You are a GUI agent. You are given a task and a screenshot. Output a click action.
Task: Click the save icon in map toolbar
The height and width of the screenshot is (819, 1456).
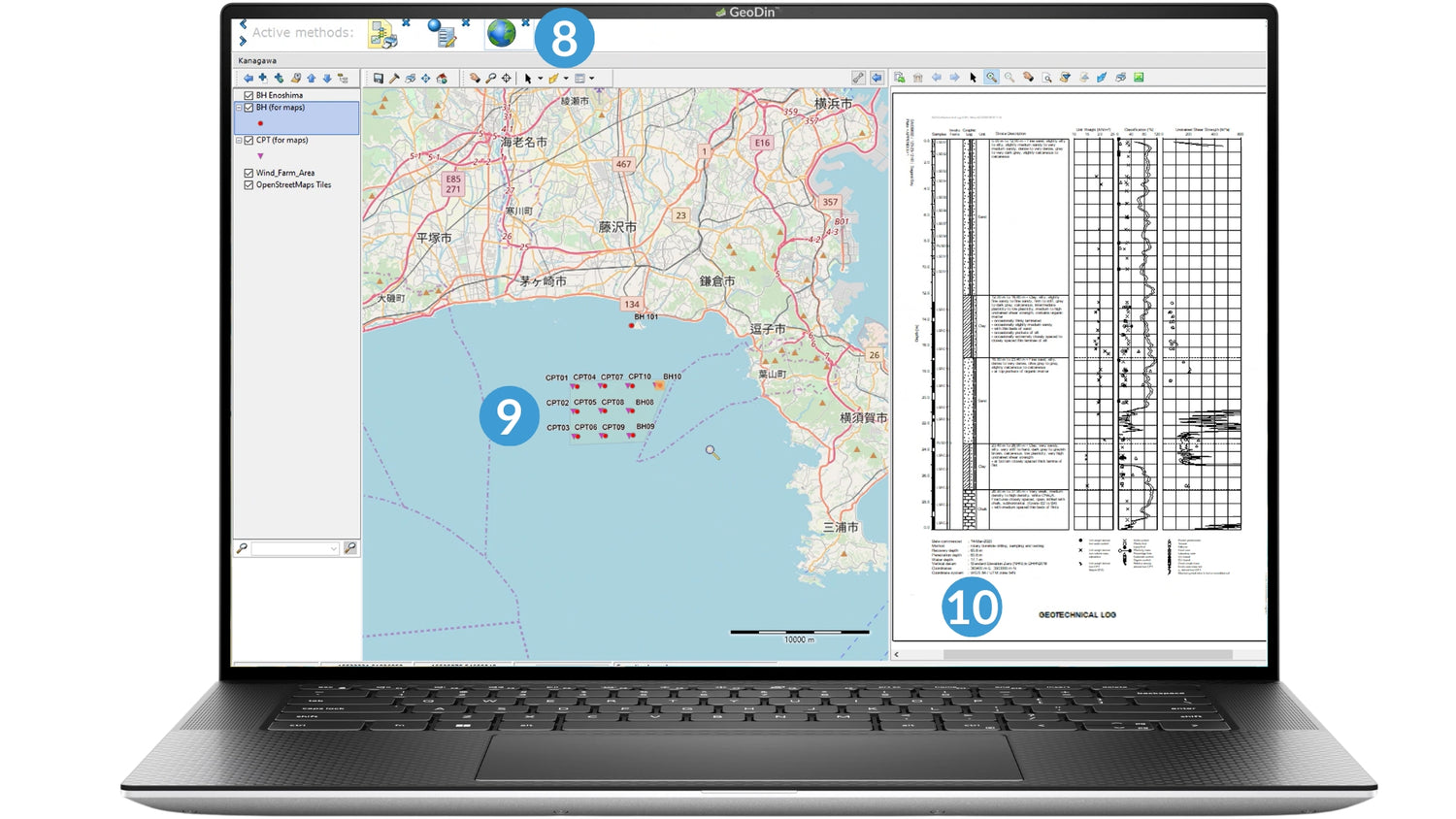tap(379, 79)
